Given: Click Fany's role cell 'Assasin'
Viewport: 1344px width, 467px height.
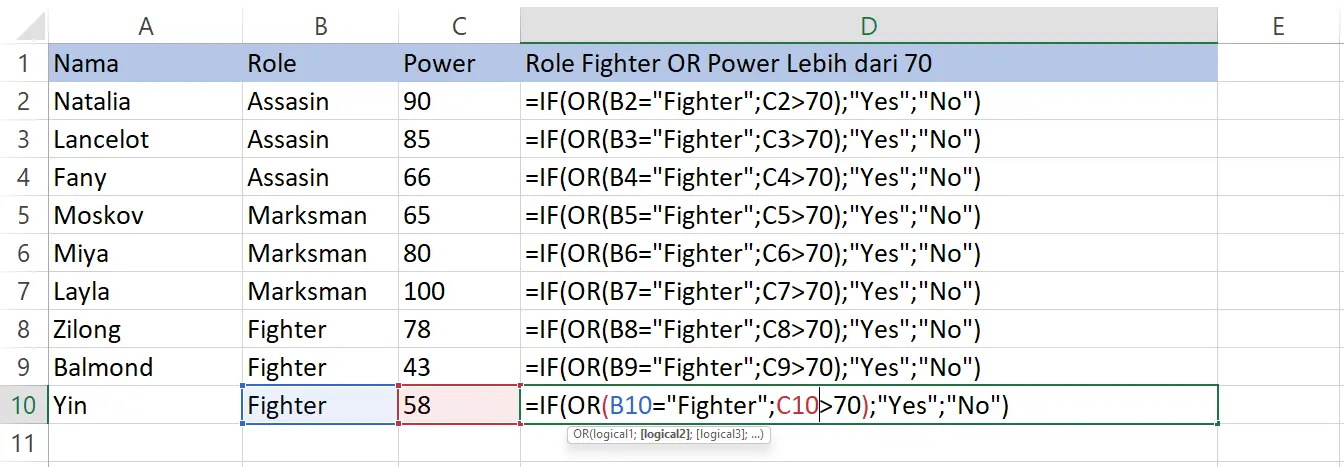Looking at the screenshot, I should coord(321,177).
